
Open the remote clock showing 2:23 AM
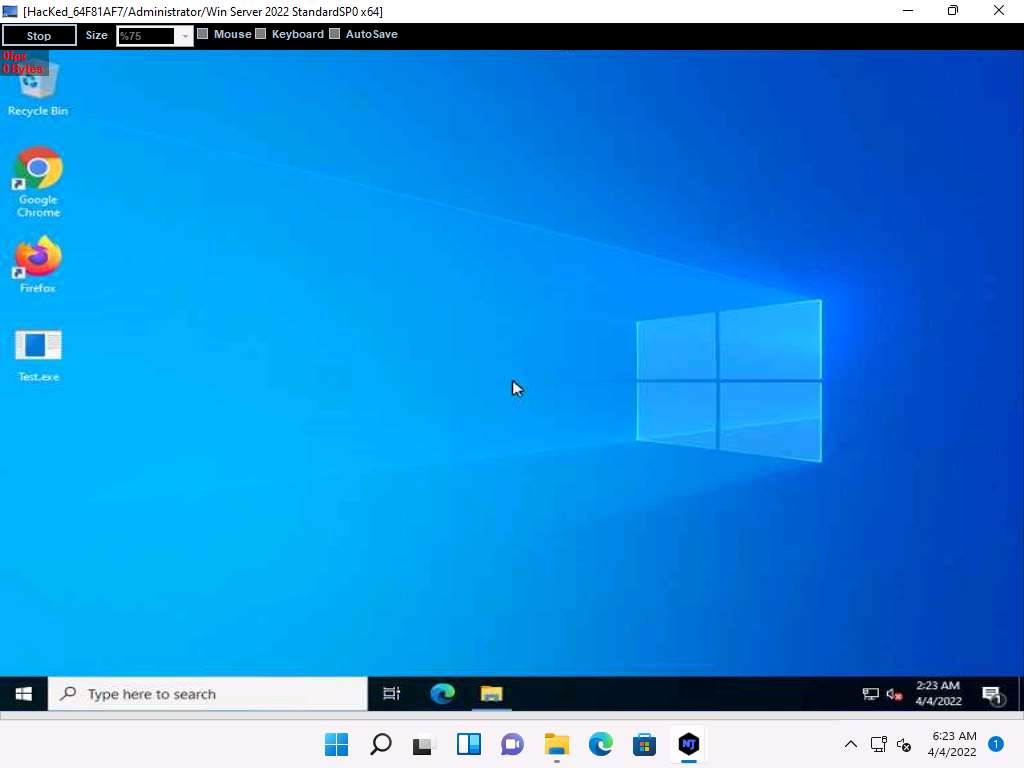938,693
